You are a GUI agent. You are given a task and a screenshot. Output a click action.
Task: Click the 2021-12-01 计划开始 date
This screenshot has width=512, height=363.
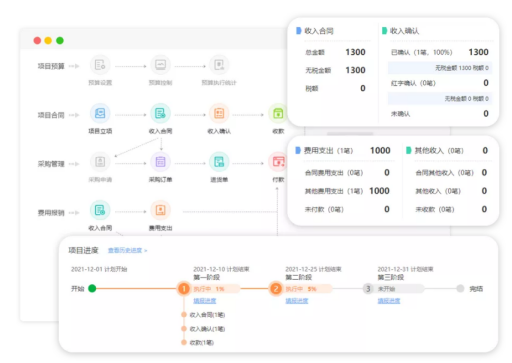click(x=99, y=269)
